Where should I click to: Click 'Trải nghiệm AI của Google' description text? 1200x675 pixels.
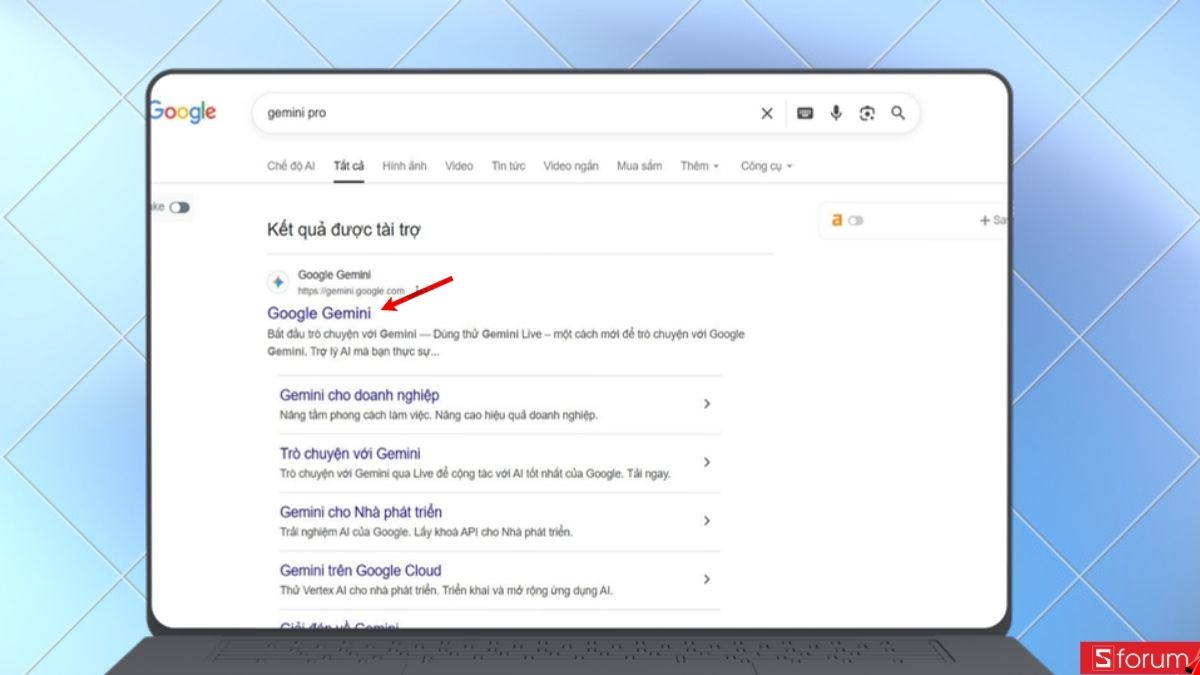point(426,532)
